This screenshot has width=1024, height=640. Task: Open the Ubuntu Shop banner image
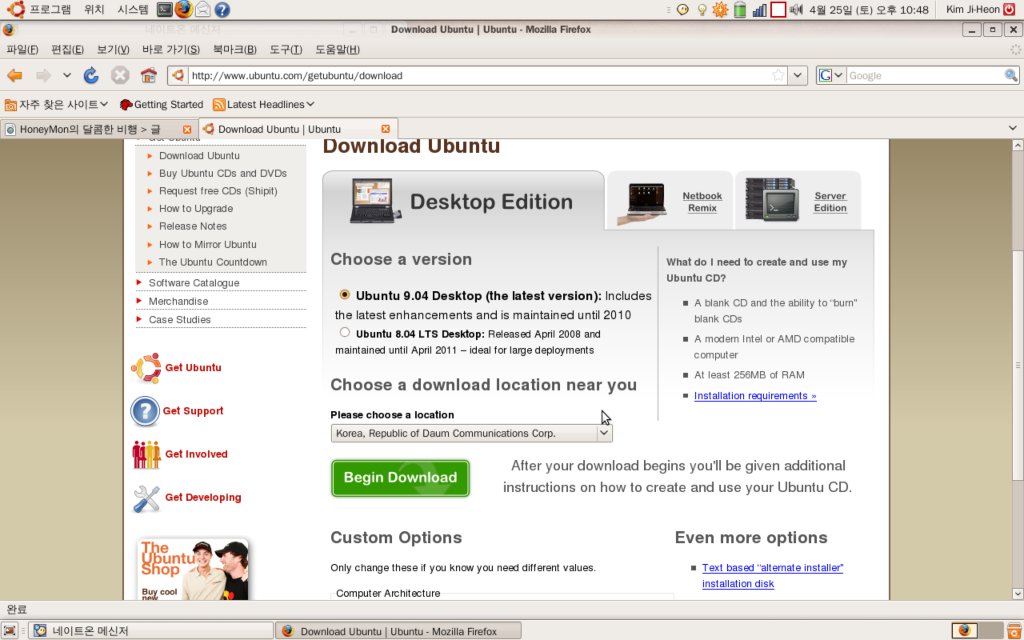point(193,569)
